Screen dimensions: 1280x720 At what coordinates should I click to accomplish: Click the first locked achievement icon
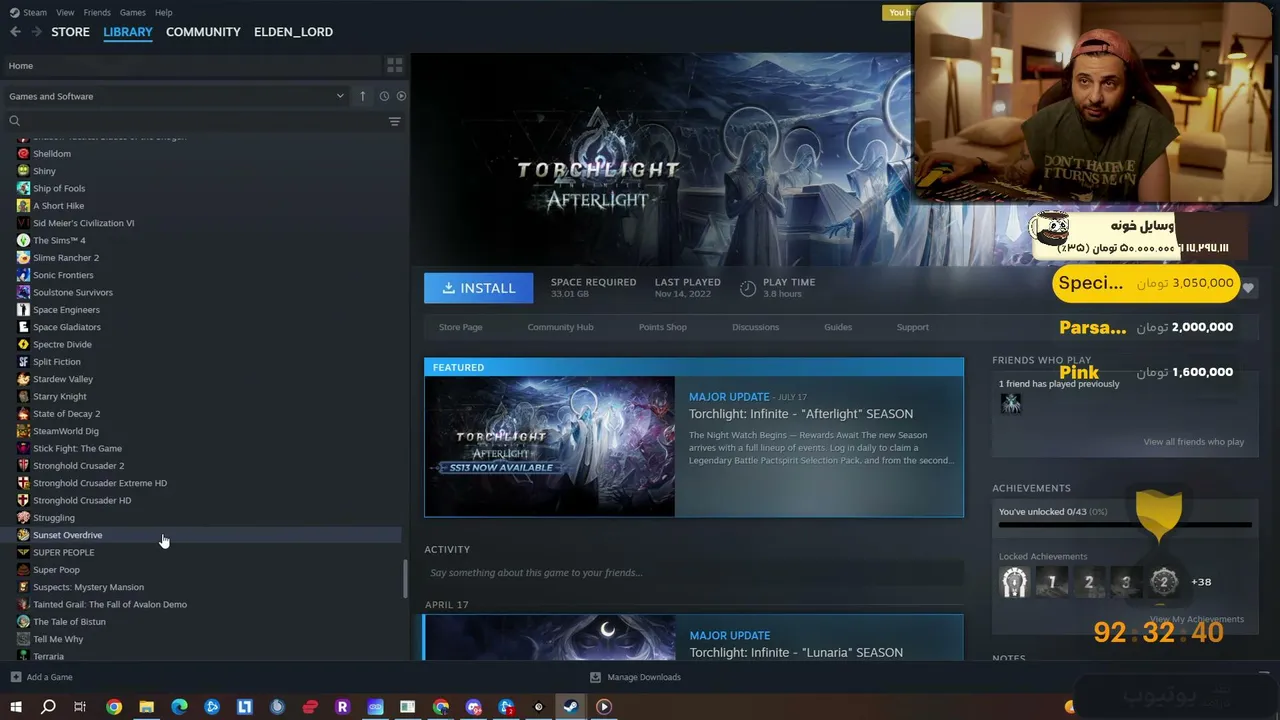[1014, 582]
